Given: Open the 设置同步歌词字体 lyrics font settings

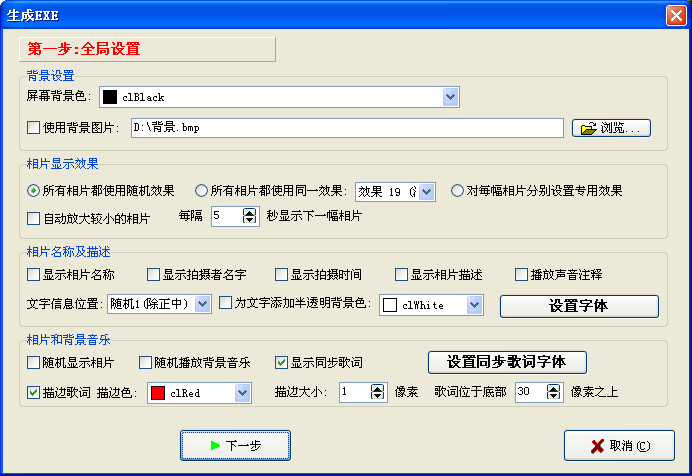Looking at the screenshot, I should pyautogui.click(x=507, y=362).
